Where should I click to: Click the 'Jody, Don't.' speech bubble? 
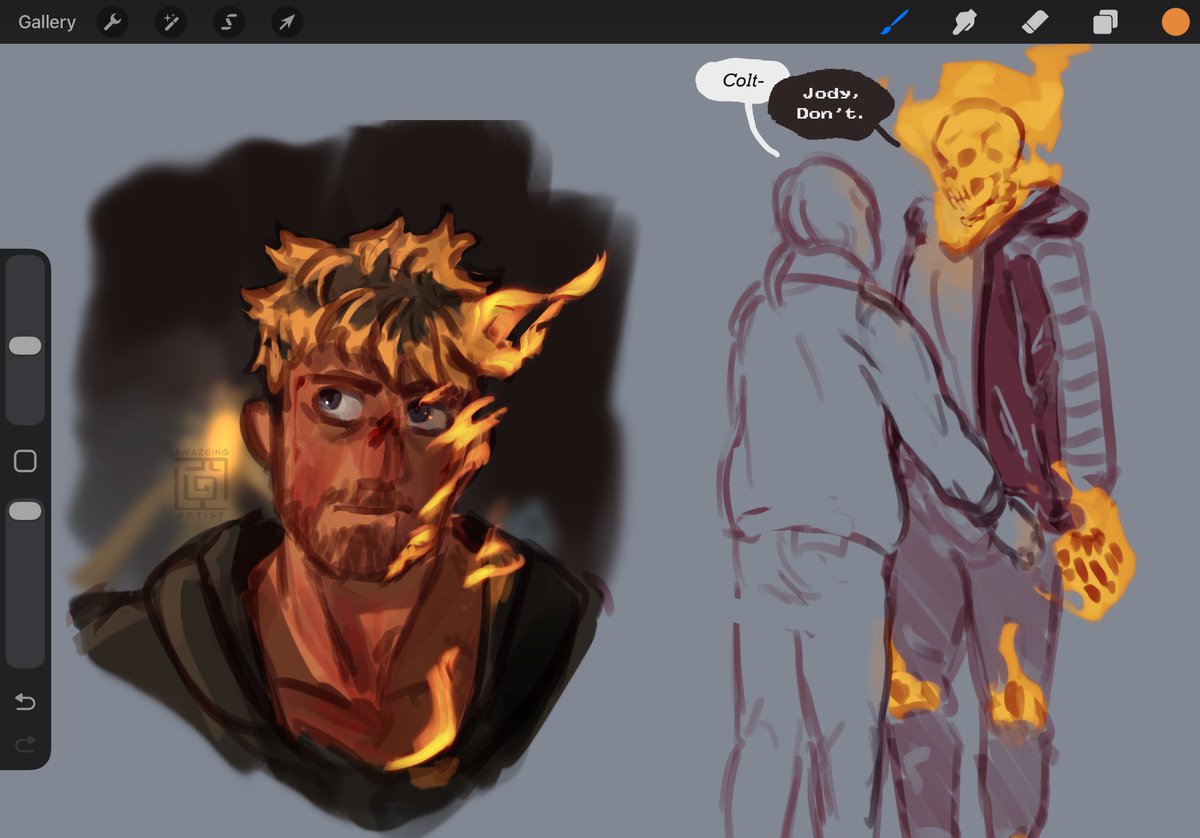830,103
